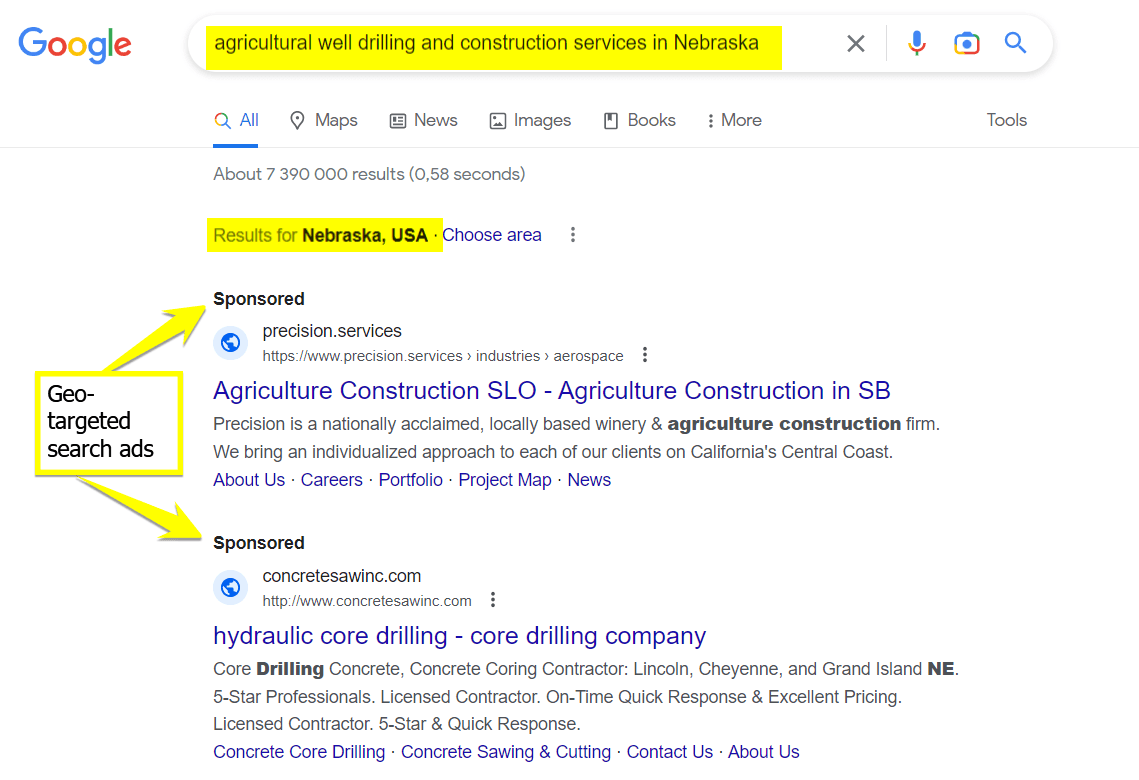This screenshot has height=780, width=1139.
Task: Click the precision.services globe favicon
Action: (x=230, y=342)
